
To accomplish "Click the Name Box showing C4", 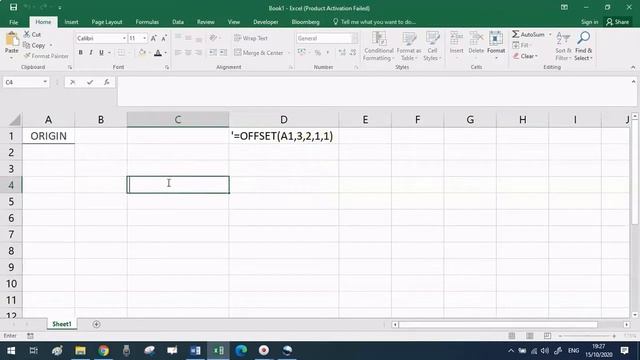I will tap(22, 82).
